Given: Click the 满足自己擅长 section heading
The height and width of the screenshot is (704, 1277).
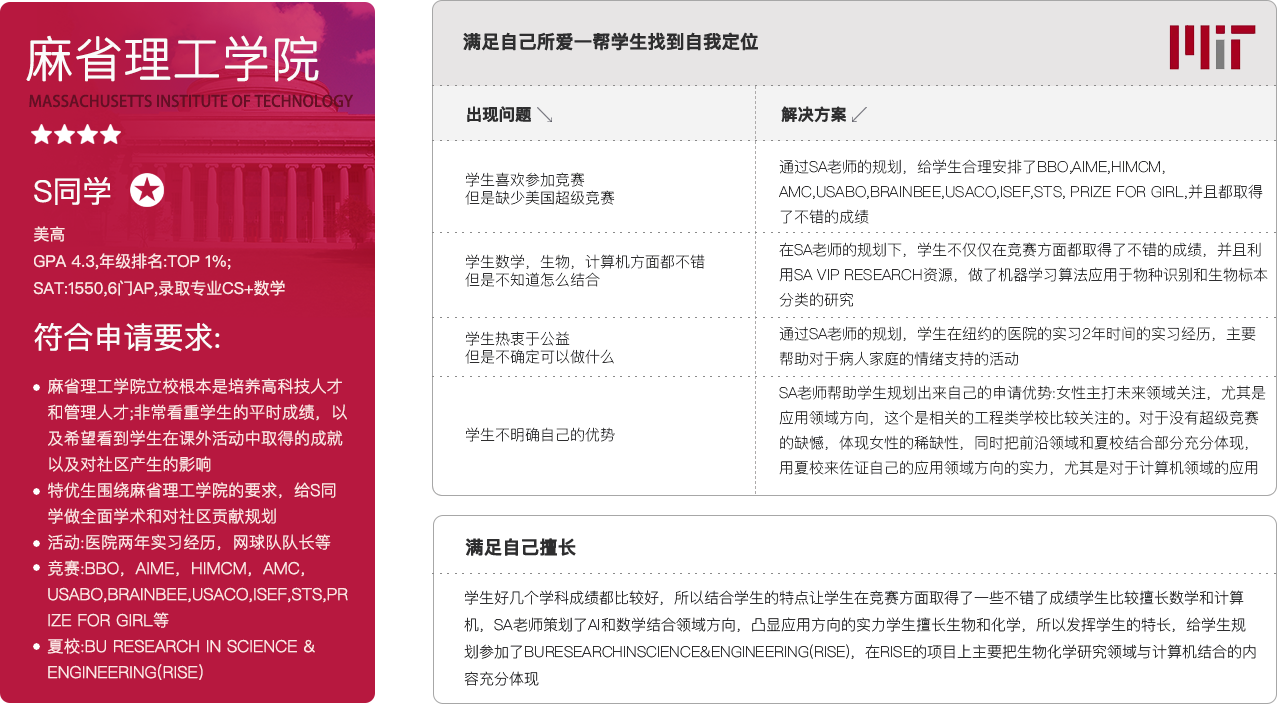Looking at the screenshot, I should click(x=520, y=547).
